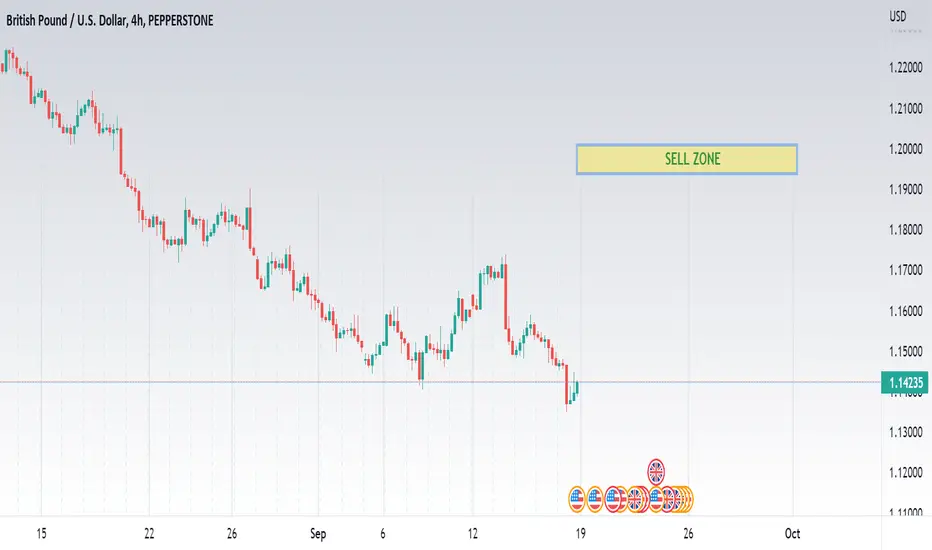Open the USD currency selector on the price axis
This screenshot has height=550, width=932.
pos(898,16)
